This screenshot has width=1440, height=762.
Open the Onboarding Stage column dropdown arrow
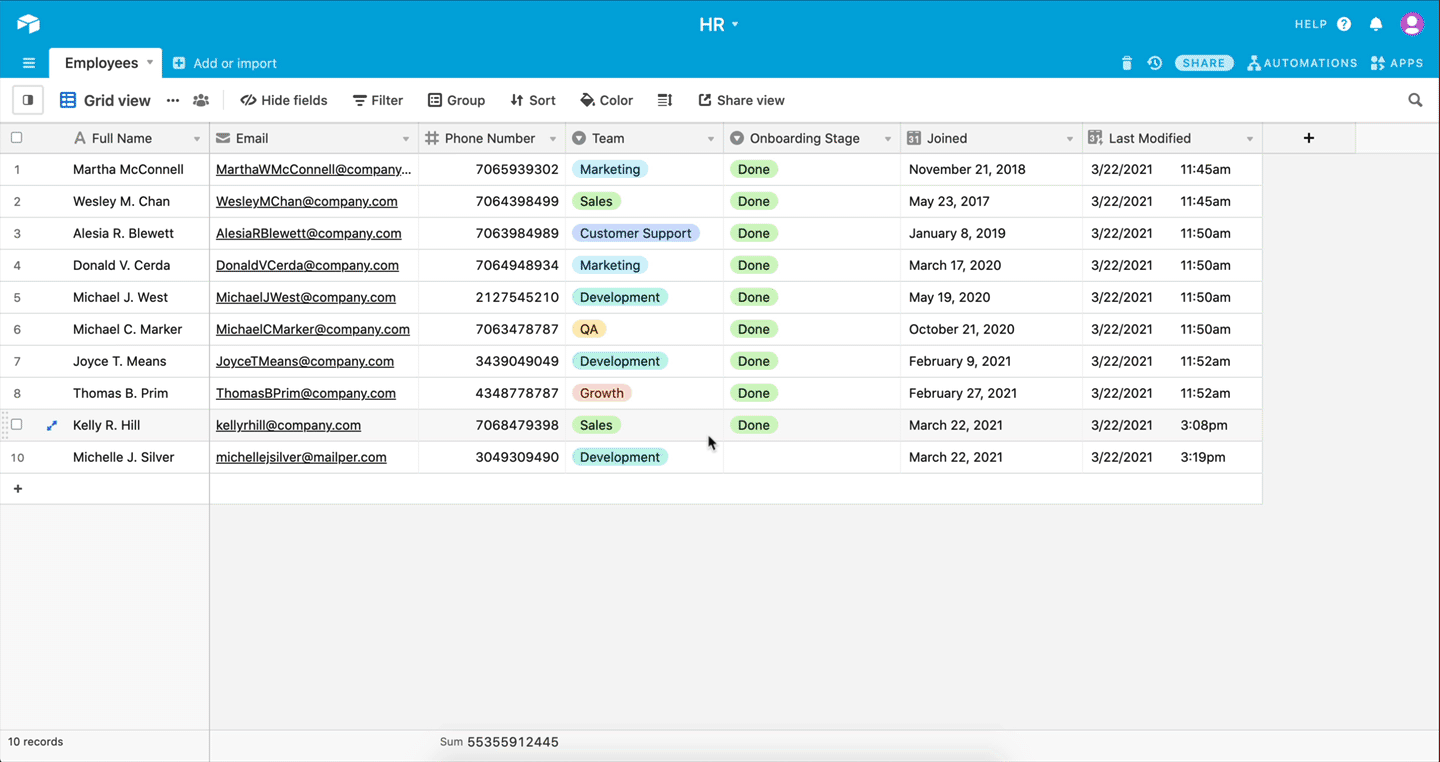887,139
